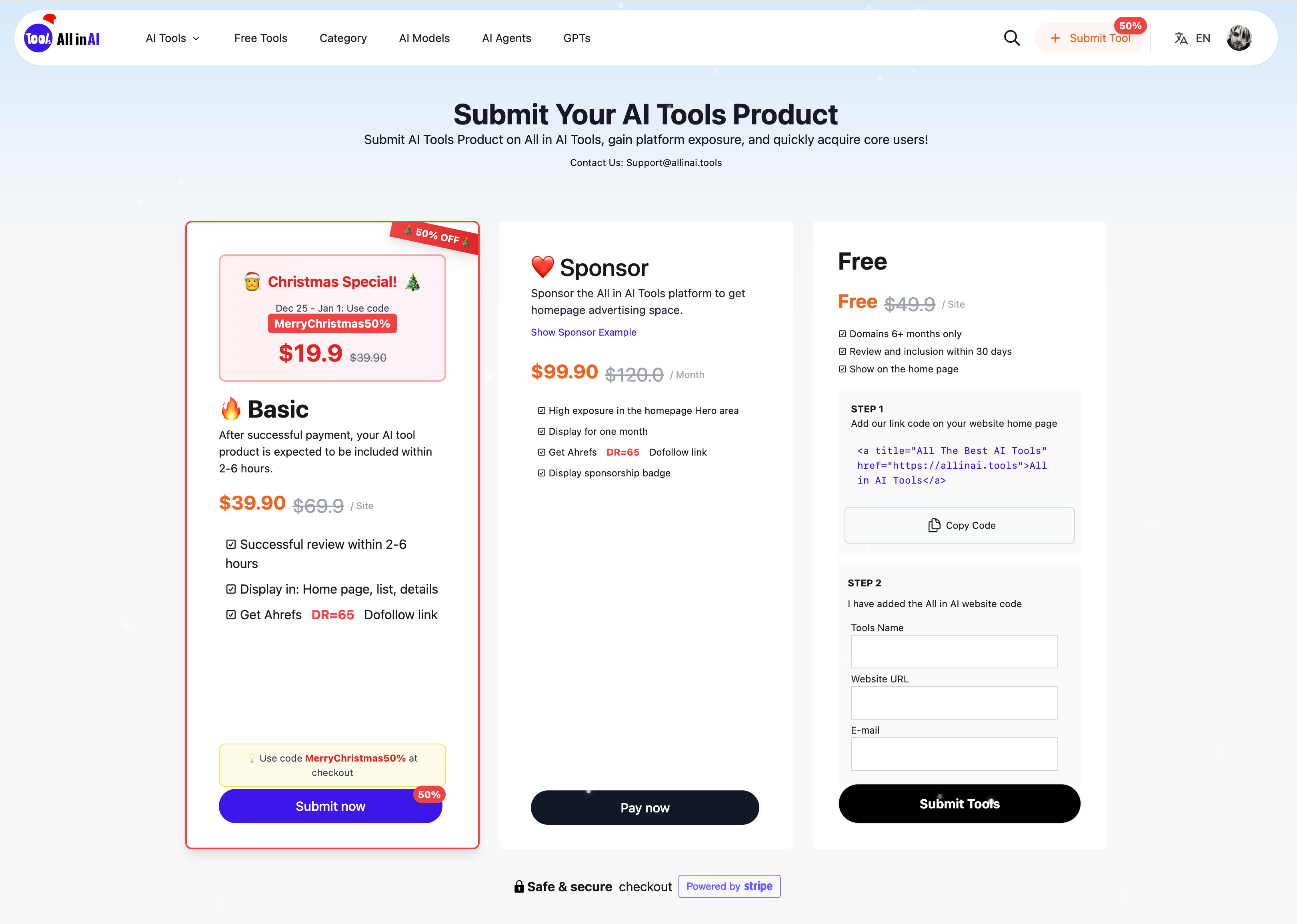
Task: Open the EN language selector
Action: tap(1203, 38)
